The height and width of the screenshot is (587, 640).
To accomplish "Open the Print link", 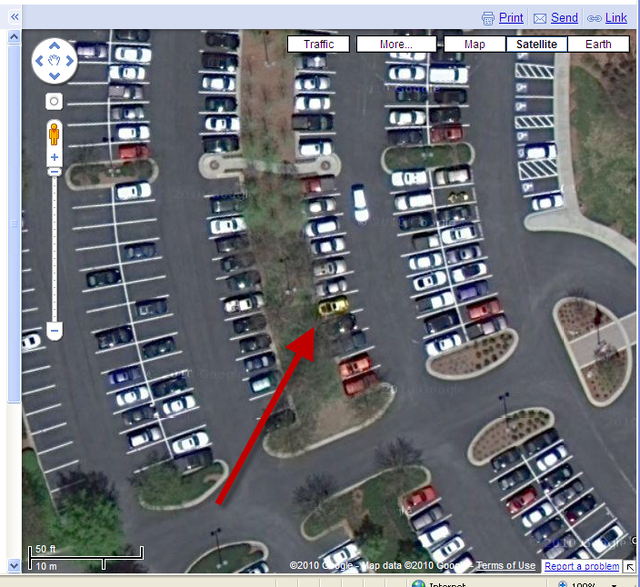I will point(511,18).
